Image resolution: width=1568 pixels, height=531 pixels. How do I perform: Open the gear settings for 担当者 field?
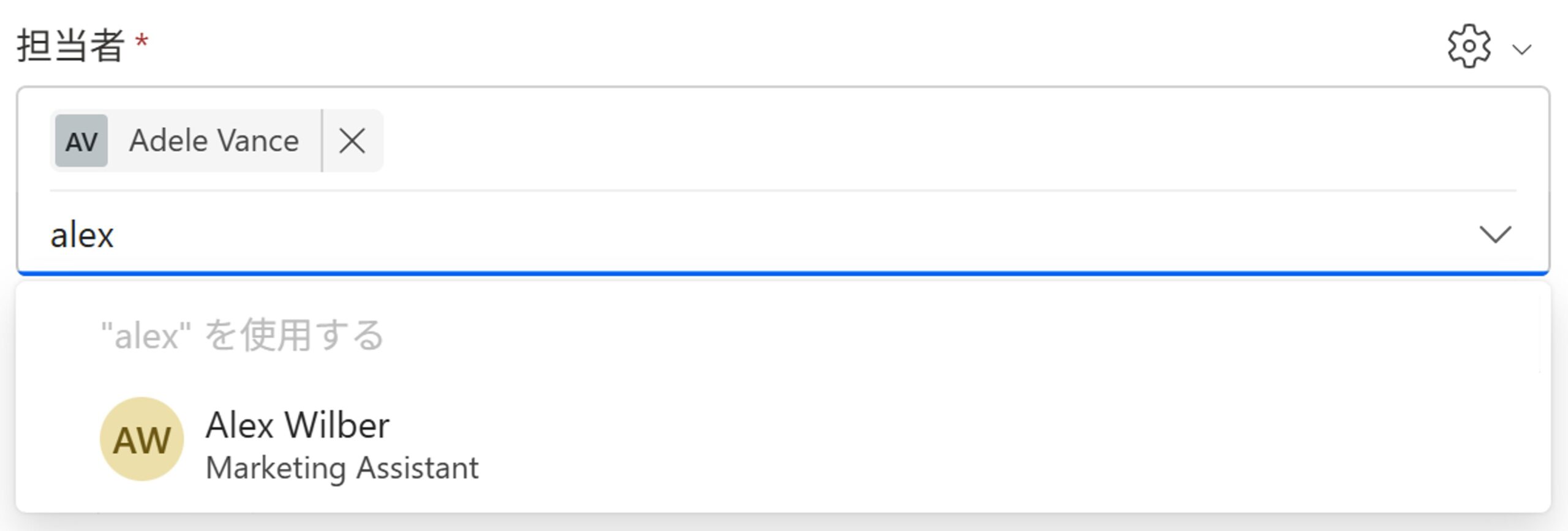pos(1469,47)
